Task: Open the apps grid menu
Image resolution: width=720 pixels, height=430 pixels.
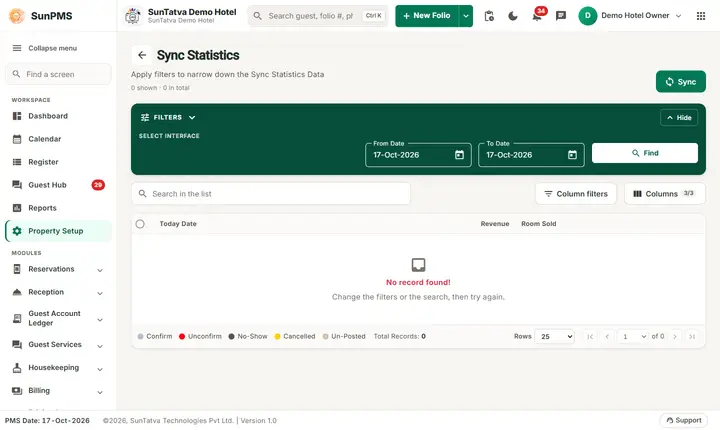Action: (701, 16)
